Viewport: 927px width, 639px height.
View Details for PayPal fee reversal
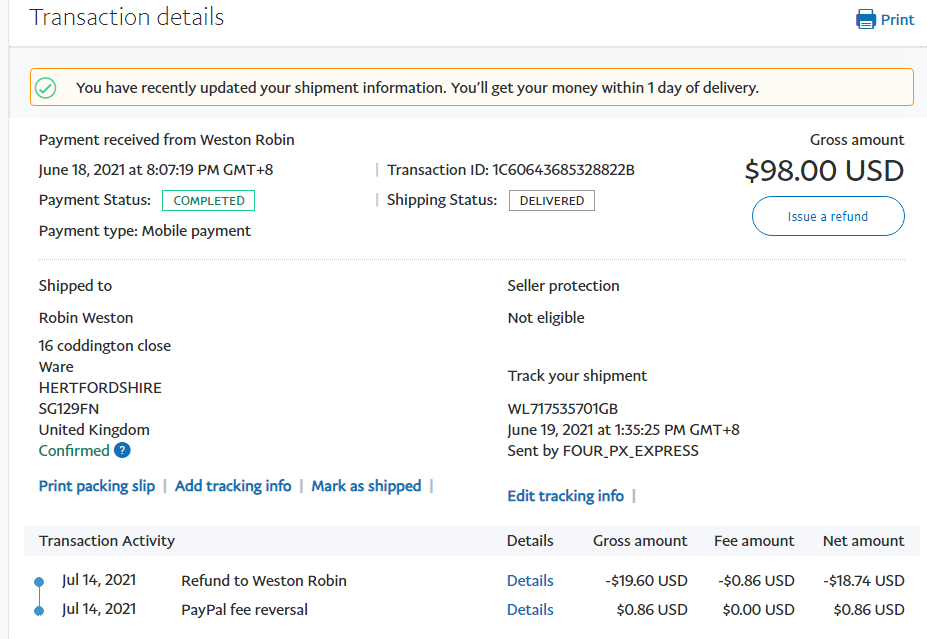(530, 610)
